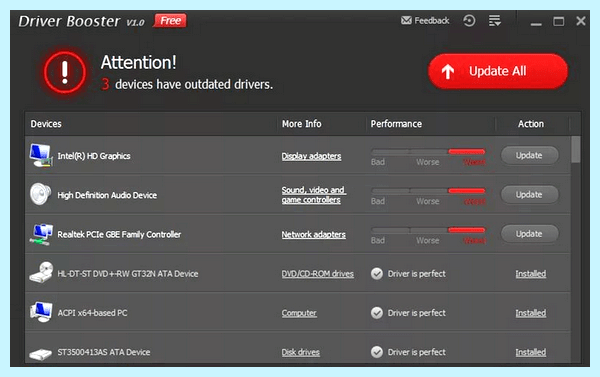This screenshot has width=600, height=377.
Task: Click the High Definition Audio speaker icon
Action: coord(41,194)
